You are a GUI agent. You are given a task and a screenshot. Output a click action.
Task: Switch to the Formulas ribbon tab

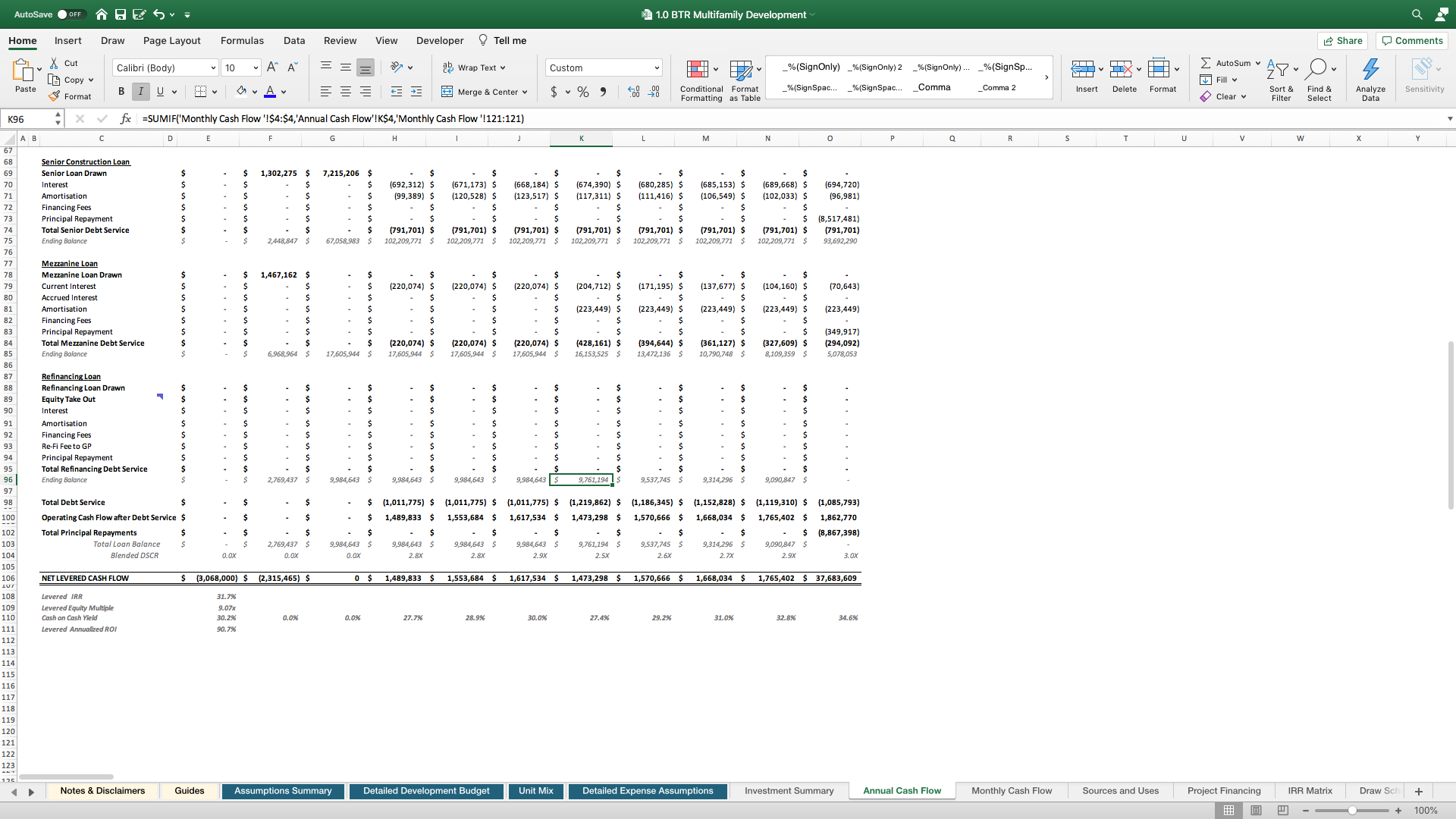242,41
